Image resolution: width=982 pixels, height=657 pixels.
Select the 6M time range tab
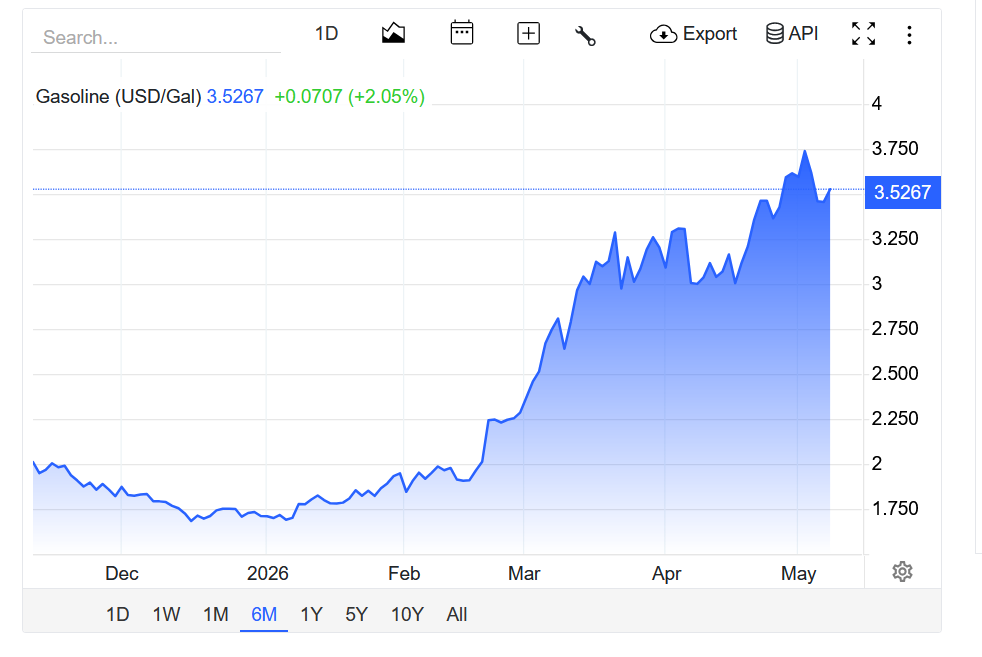pyautogui.click(x=264, y=614)
